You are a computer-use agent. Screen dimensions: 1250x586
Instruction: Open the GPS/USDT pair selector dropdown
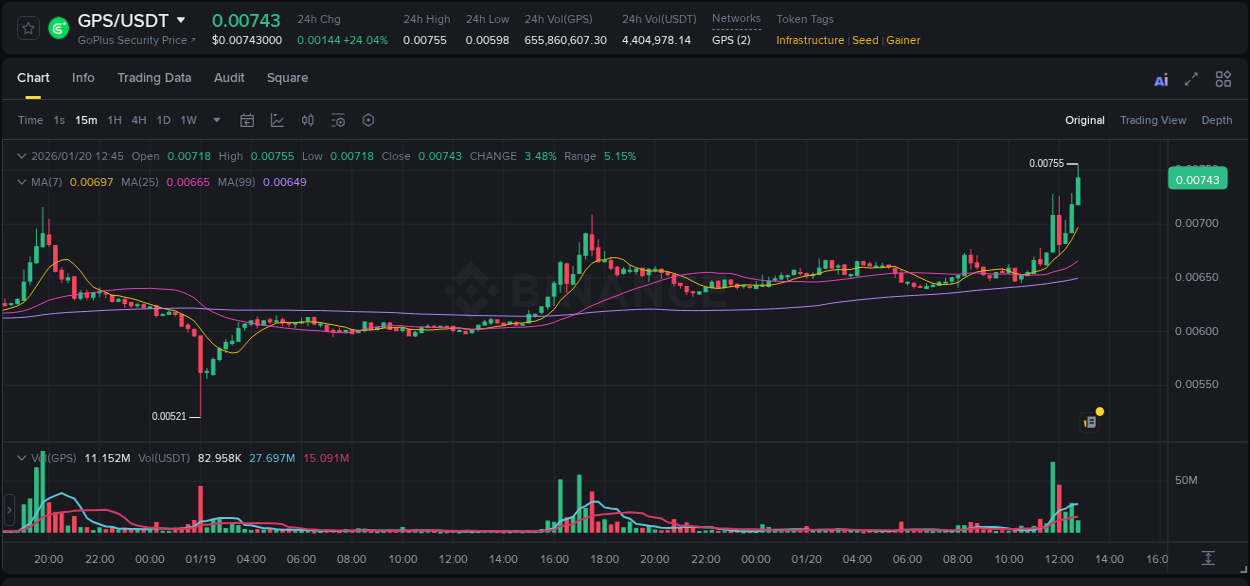click(181, 20)
